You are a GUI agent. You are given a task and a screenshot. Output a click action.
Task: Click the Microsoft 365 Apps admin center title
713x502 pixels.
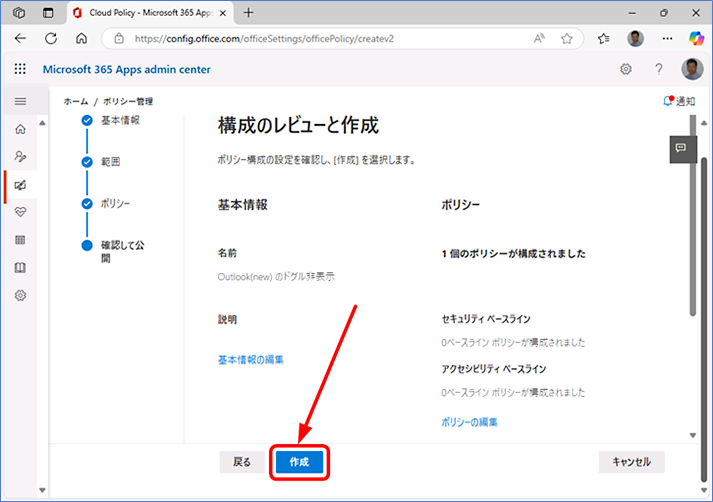click(126, 69)
